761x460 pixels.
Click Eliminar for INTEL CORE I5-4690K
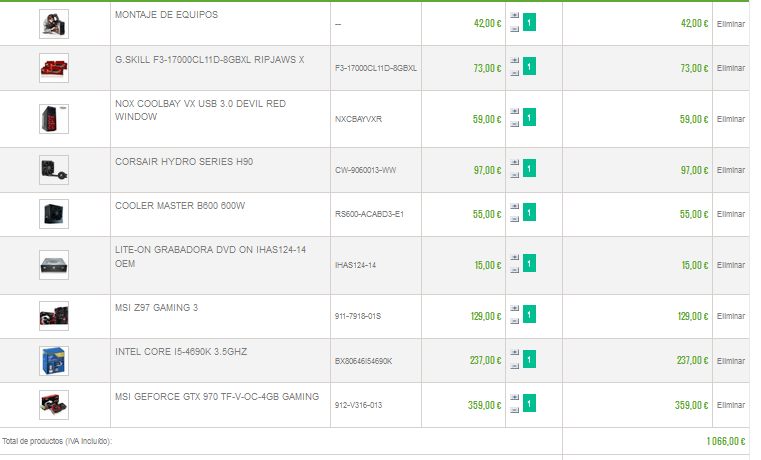point(730,361)
